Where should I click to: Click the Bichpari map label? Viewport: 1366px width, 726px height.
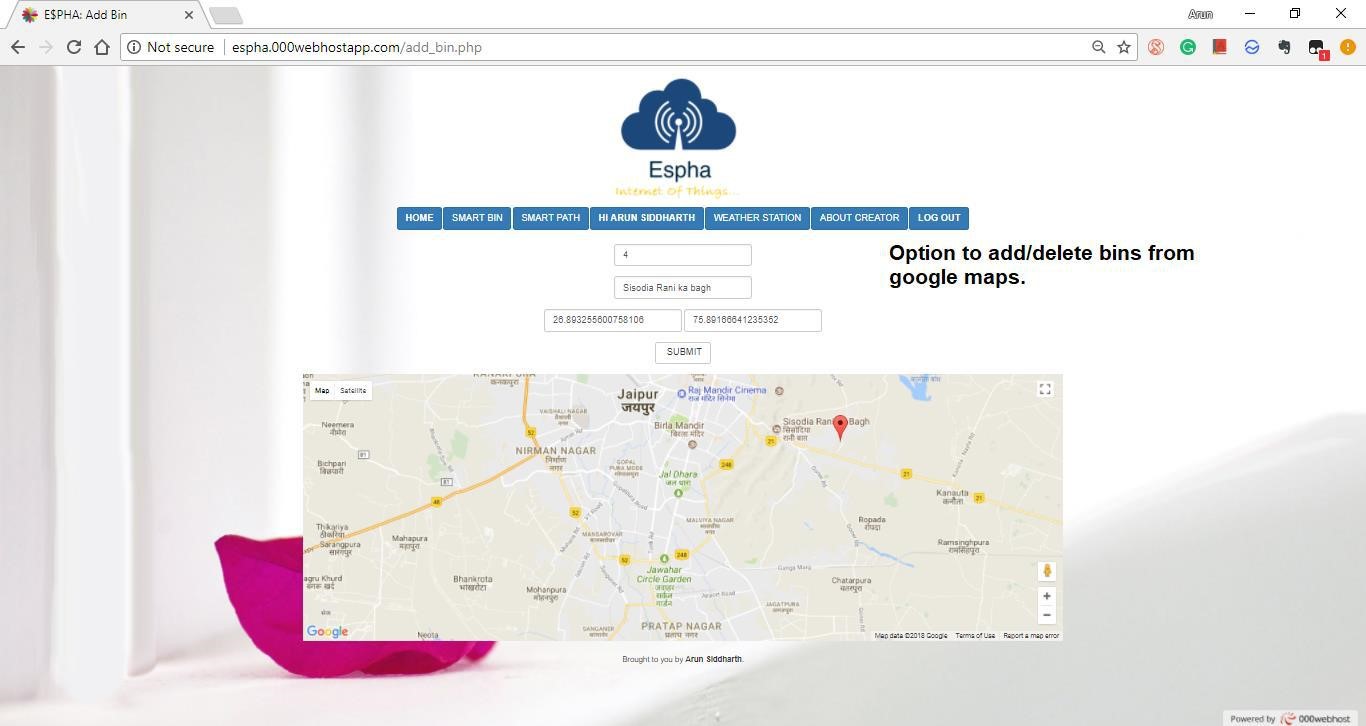coord(331,467)
